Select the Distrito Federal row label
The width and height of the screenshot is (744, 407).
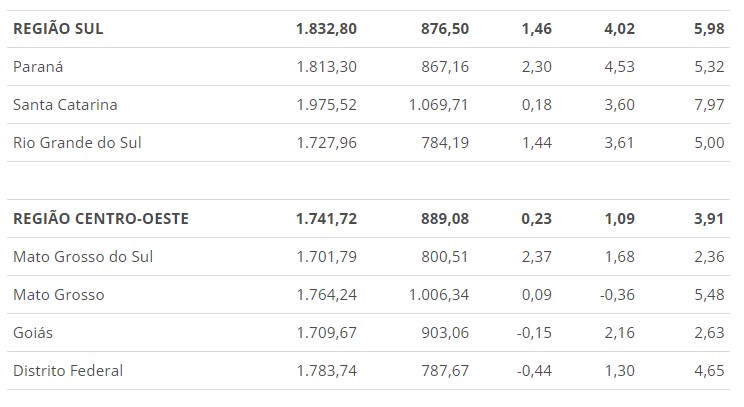(x=68, y=371)
